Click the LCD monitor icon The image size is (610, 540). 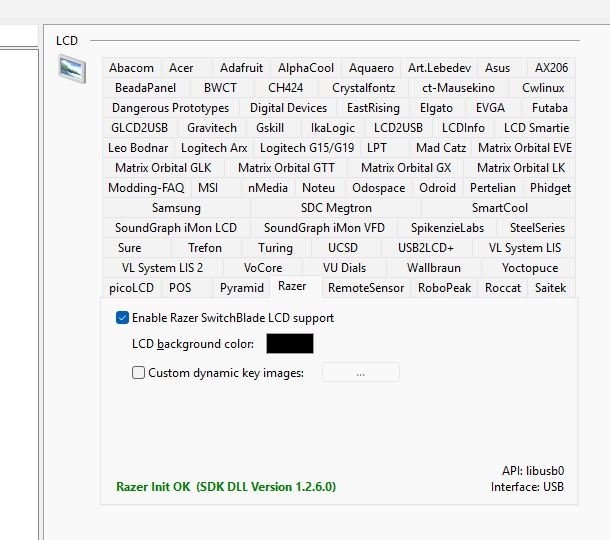72,69
